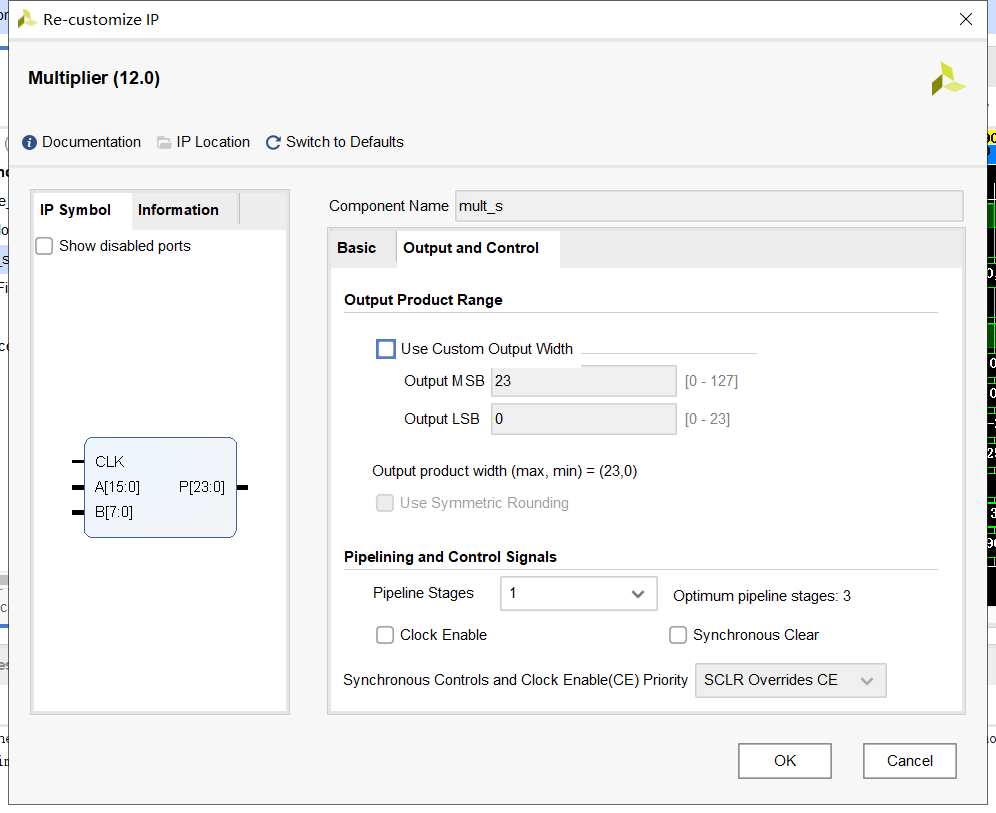Close the Re-customize IP dialog

(965, 19)
